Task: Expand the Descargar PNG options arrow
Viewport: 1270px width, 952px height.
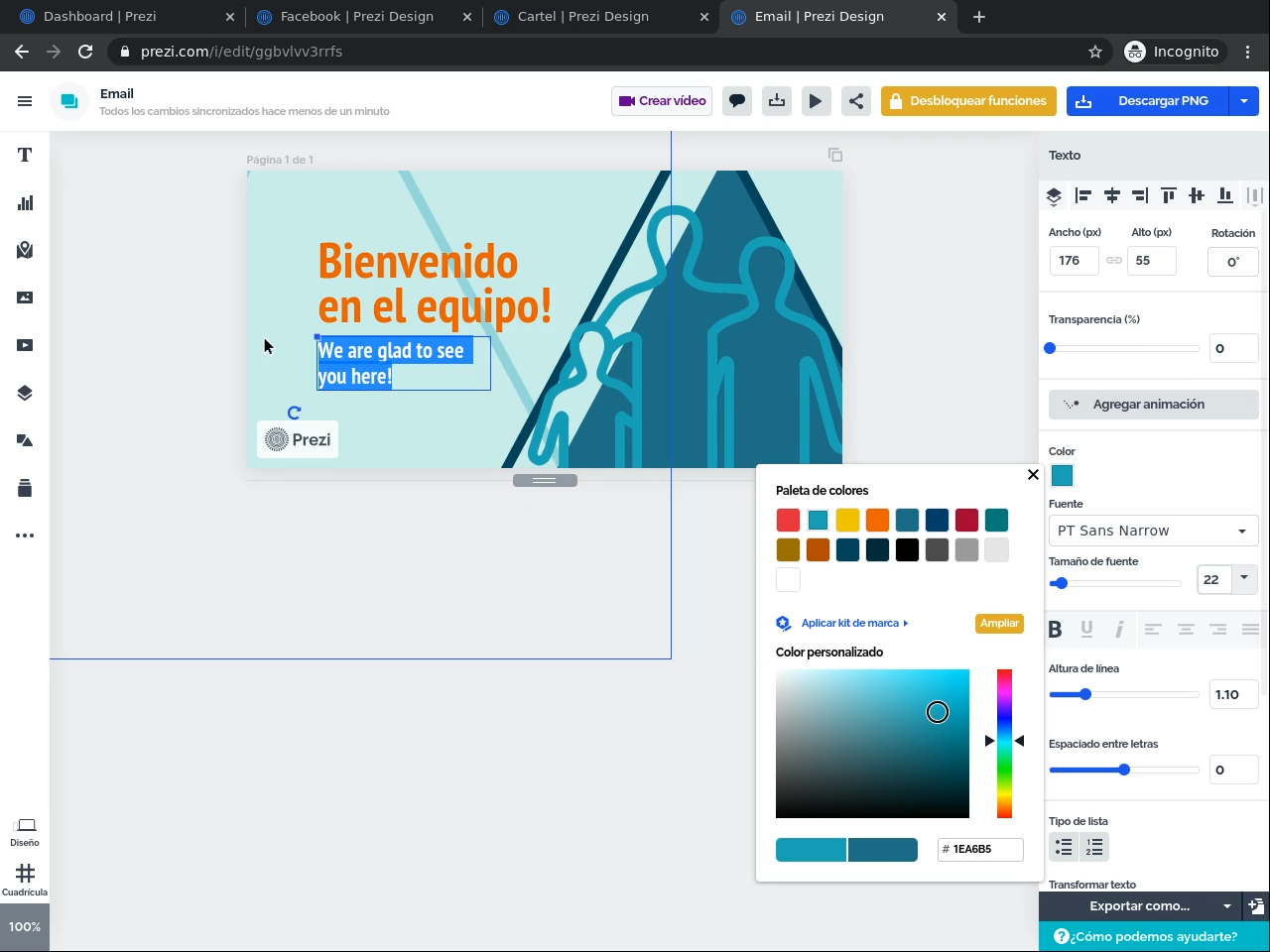Action: [1244, 101]
